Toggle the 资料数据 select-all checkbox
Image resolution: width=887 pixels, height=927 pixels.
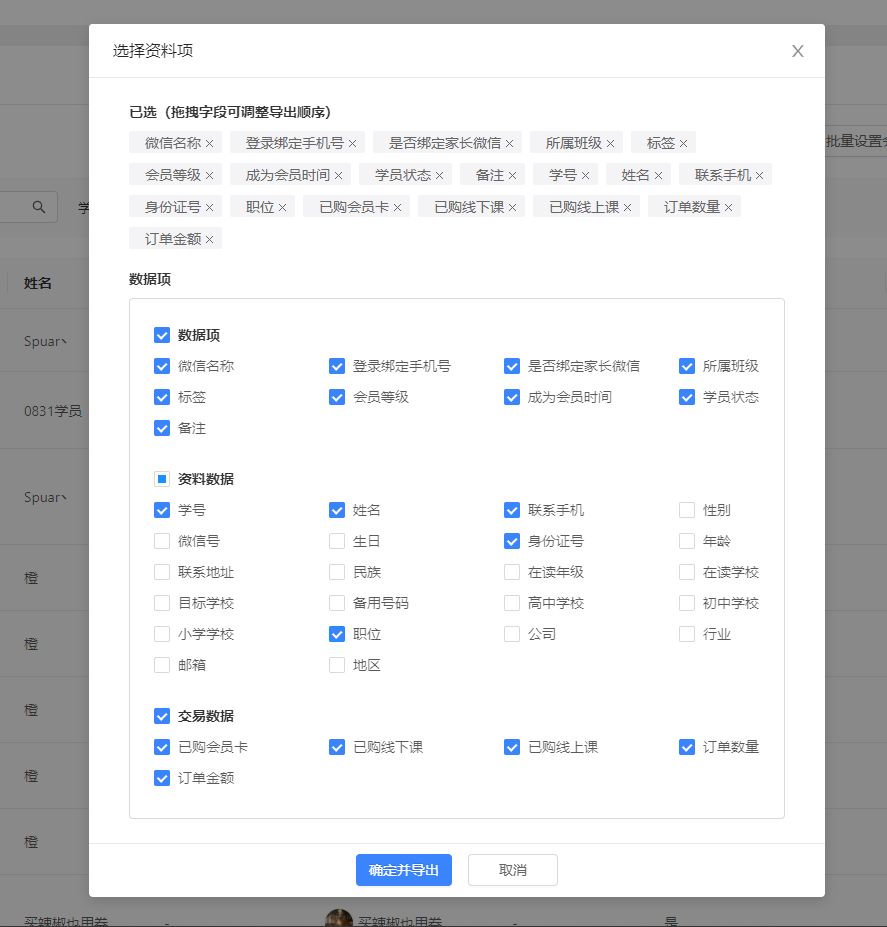click(x=162, y=479)
